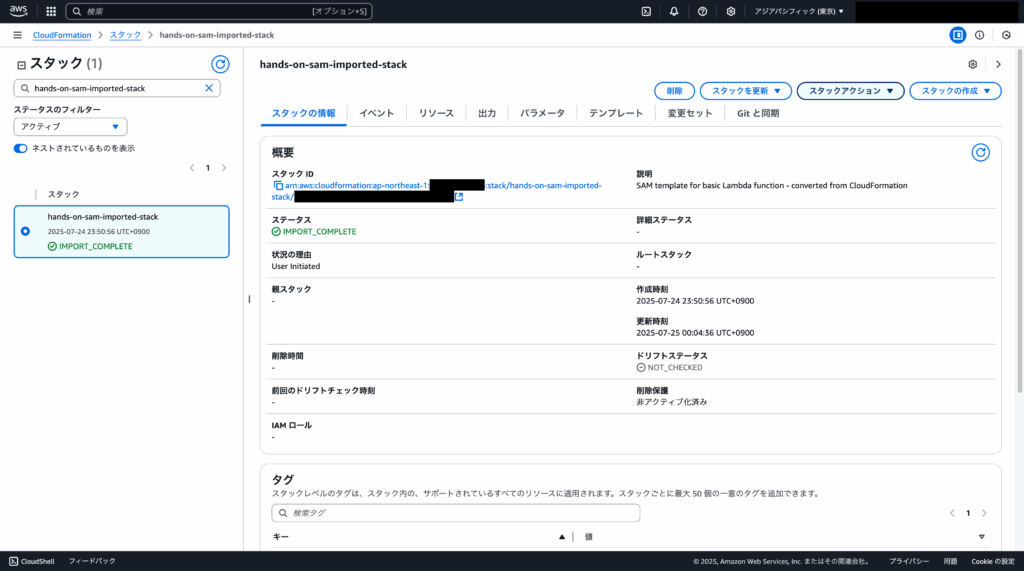Focus the stack name search field
The height and width of the screenshot is (571, 1024).
pyautogui.click(x=117, y=88)
